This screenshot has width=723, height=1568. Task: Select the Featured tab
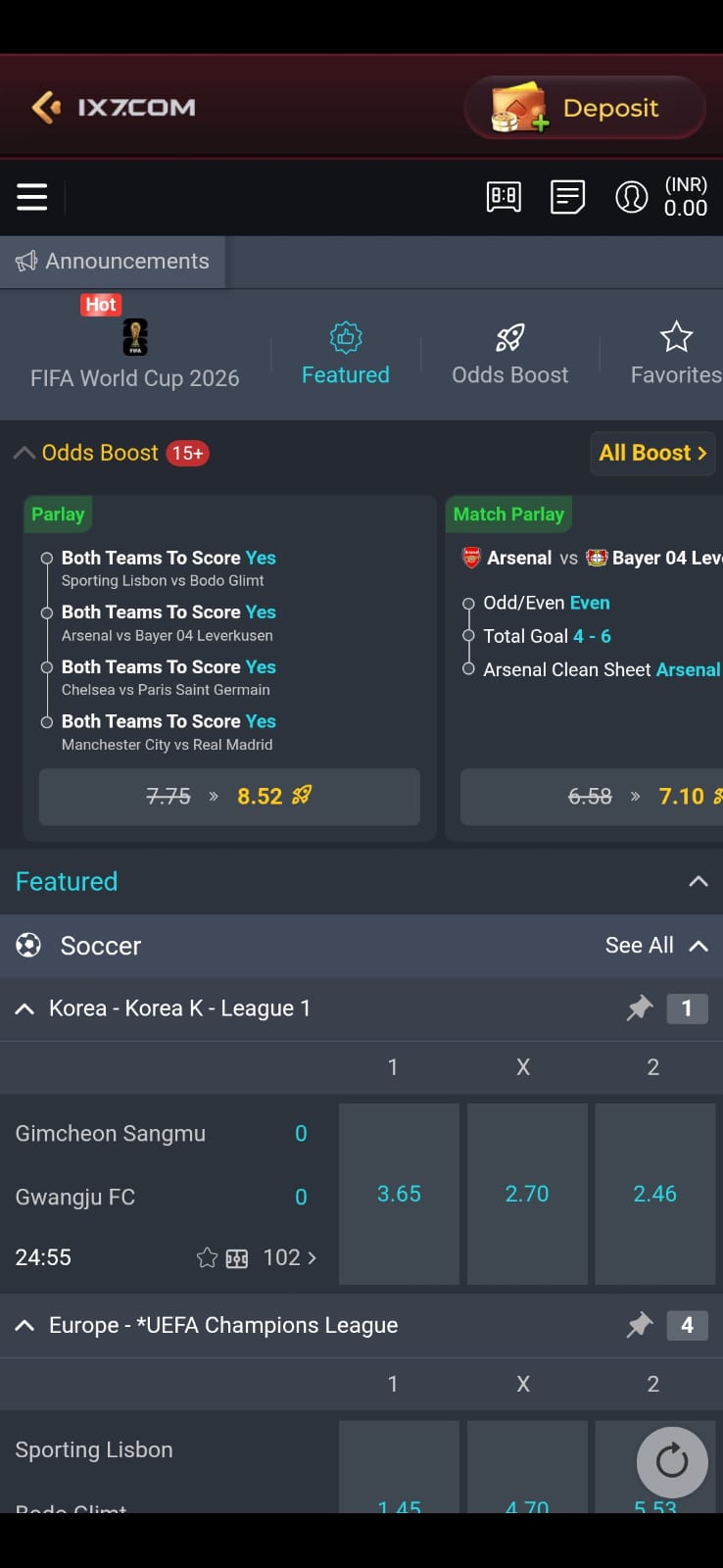pos(345,353)
